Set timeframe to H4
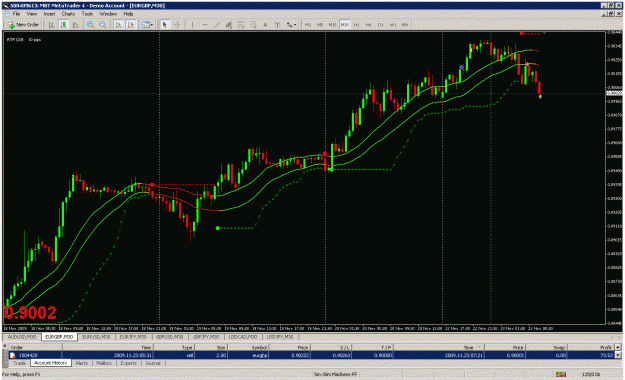The image size is (625, 380). click(x=369, y=25)
